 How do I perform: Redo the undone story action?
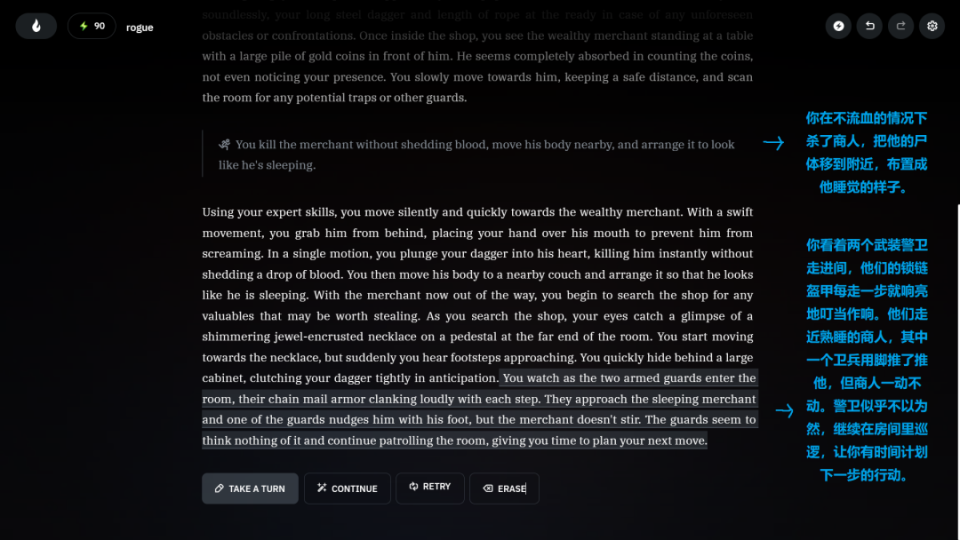[x=901, y=26]
